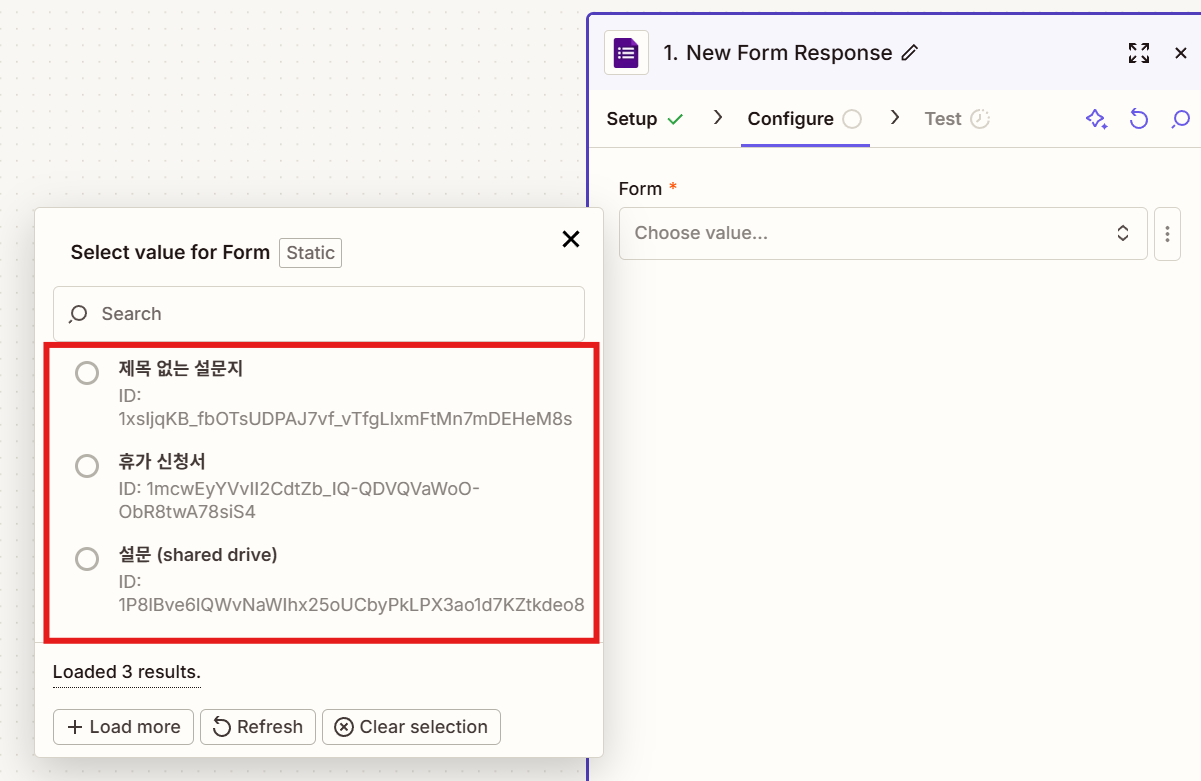
Task: Select the 설문 (shared drive) radio option
Action: point(87,559)
